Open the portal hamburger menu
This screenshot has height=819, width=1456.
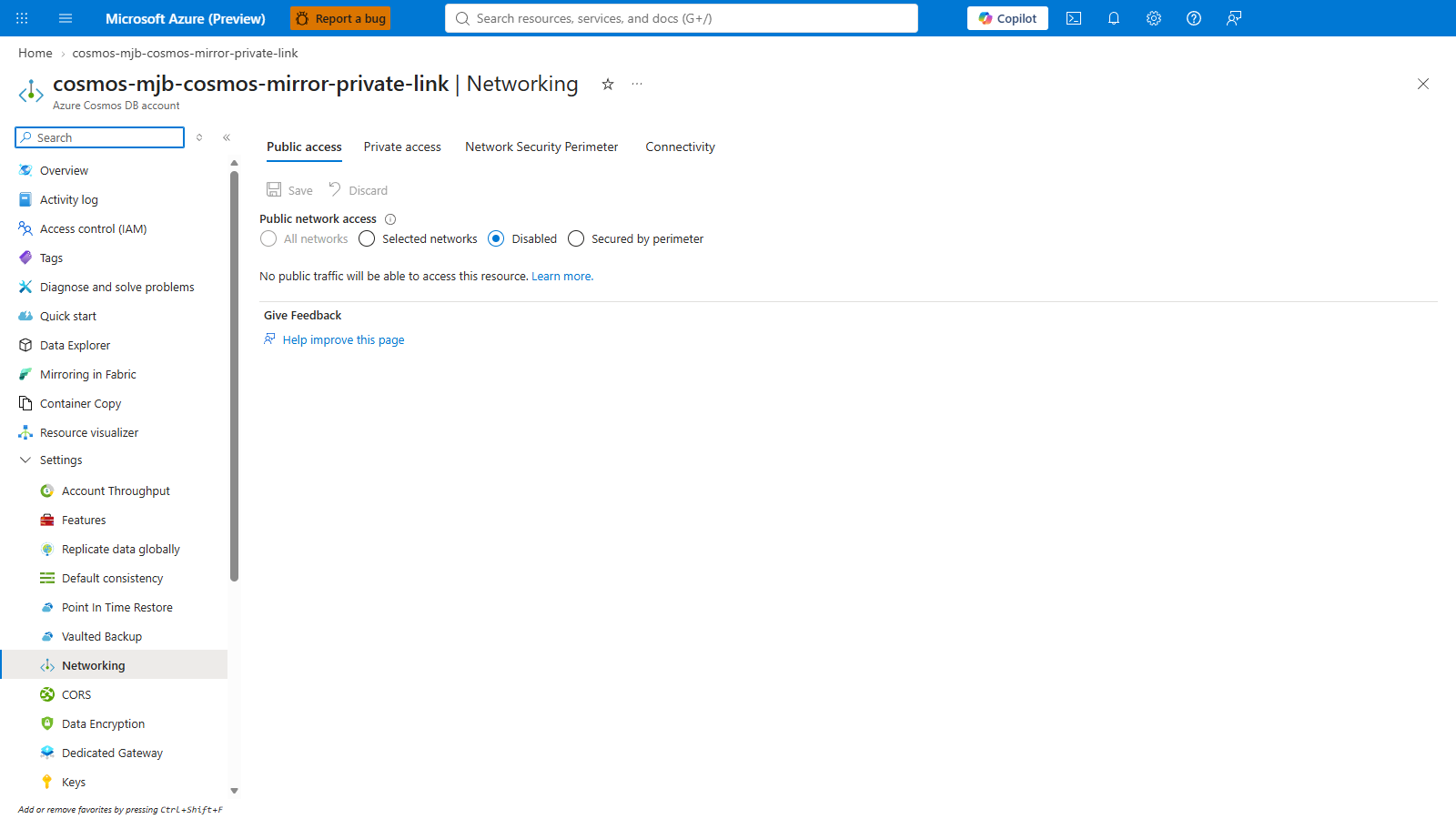pos(66,18)
